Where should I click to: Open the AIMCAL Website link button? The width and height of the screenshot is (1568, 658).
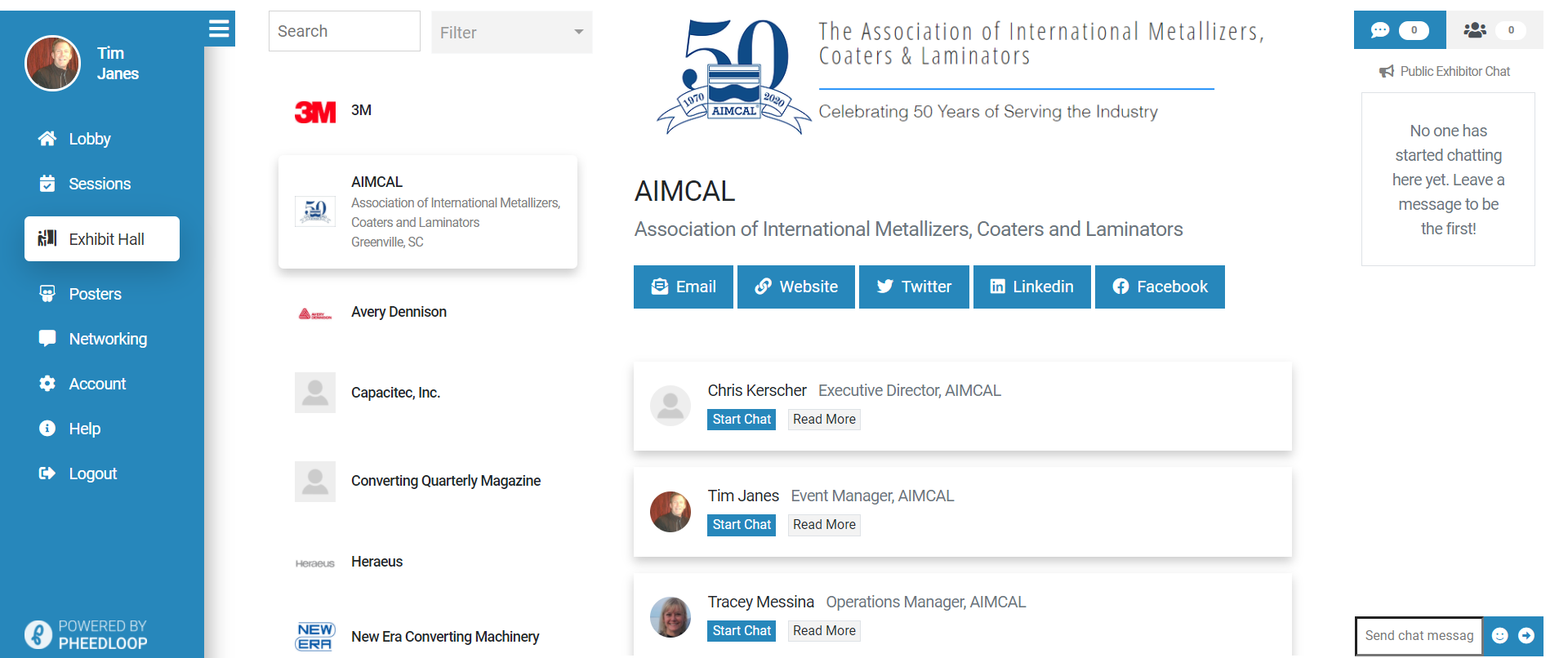(796, 287)
